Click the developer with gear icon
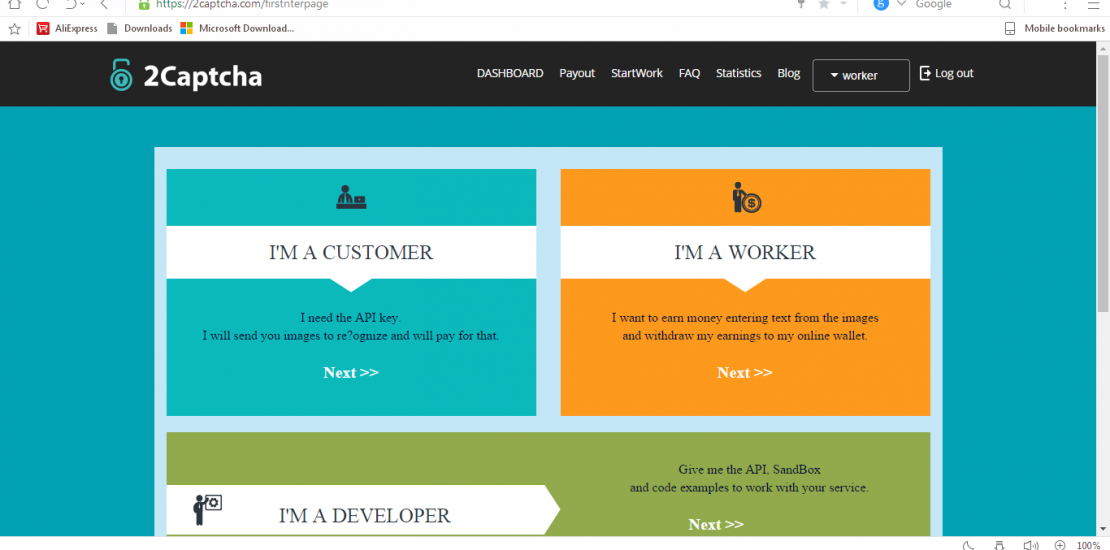 [207, 509]
